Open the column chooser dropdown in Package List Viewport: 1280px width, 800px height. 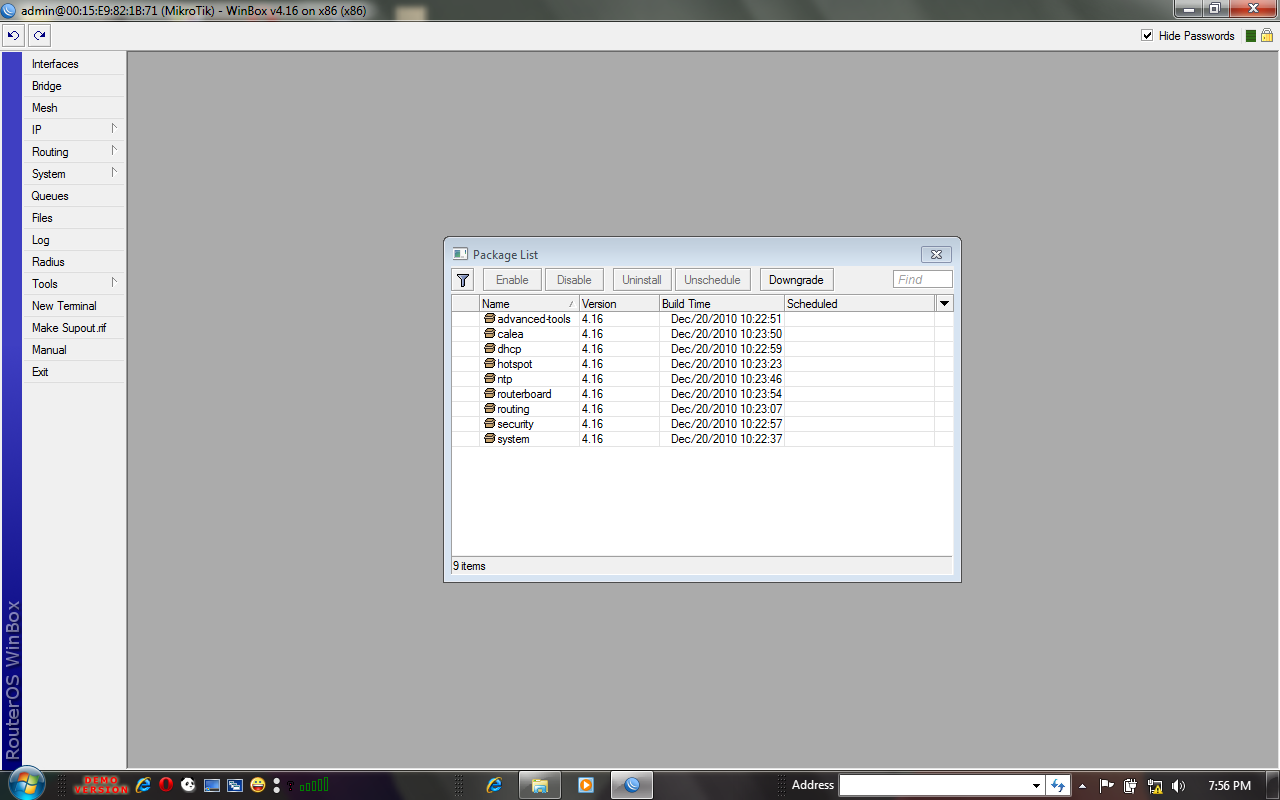coord(944,303)
